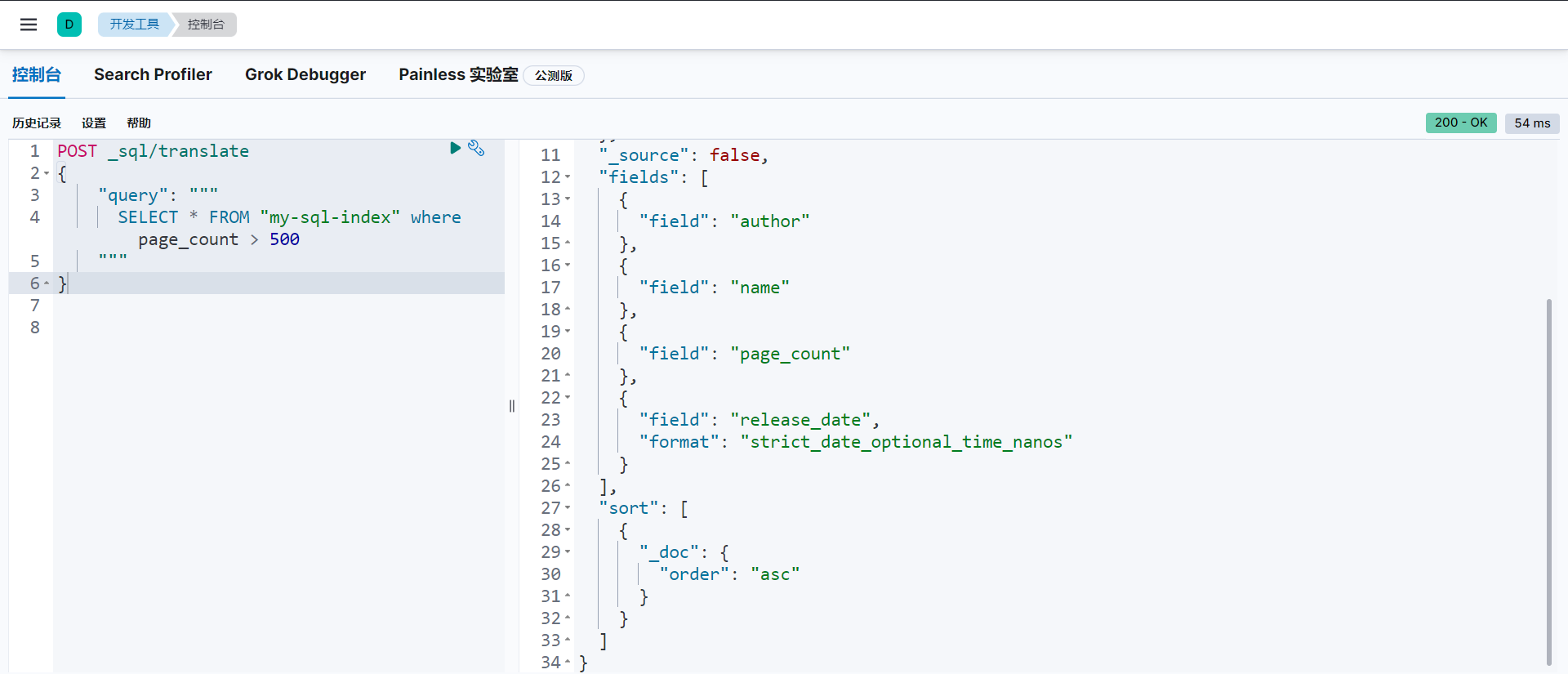Open 历史记录 request history

[x=37, y=123]
